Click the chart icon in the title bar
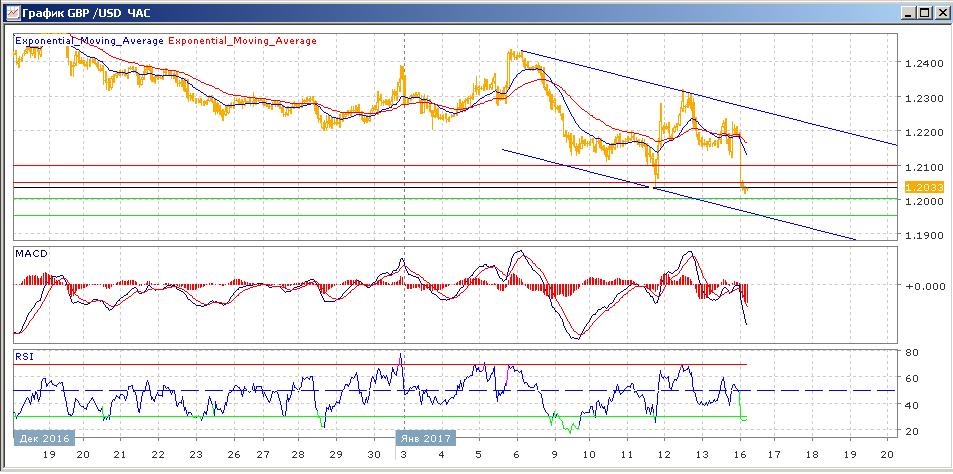953x474 pixels. pos(10,13)
